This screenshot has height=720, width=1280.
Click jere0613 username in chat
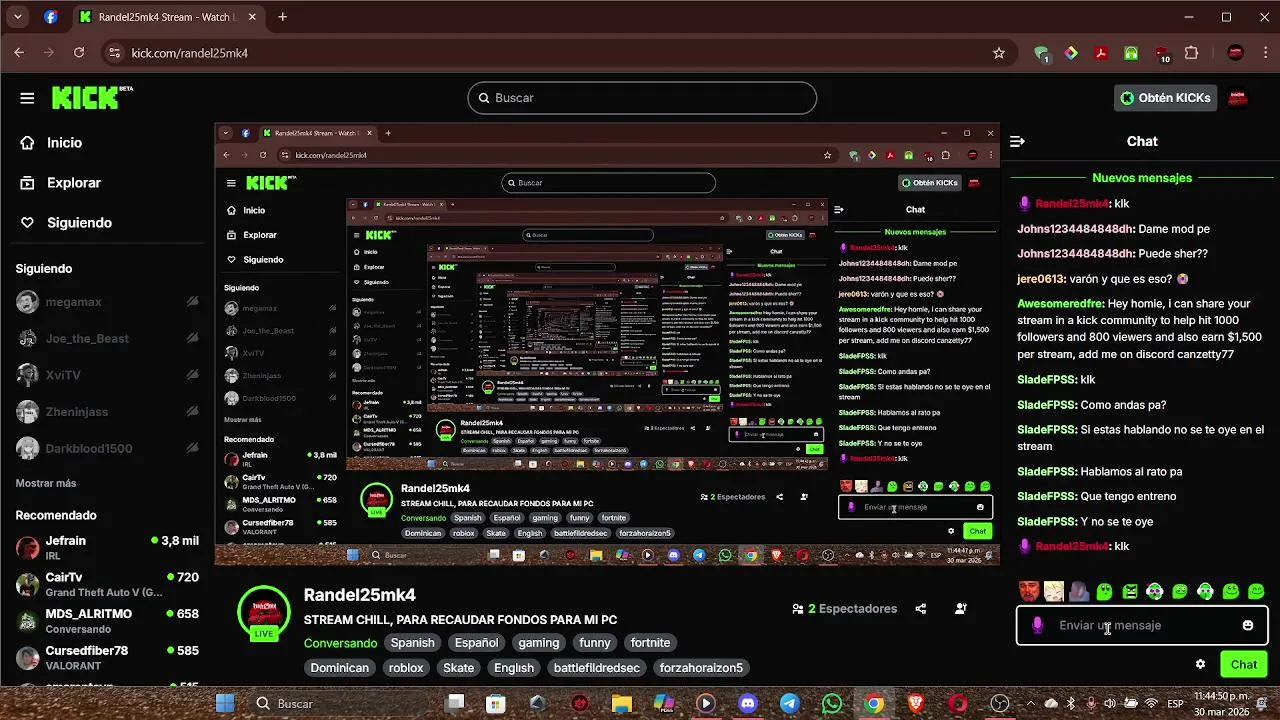1041,279
